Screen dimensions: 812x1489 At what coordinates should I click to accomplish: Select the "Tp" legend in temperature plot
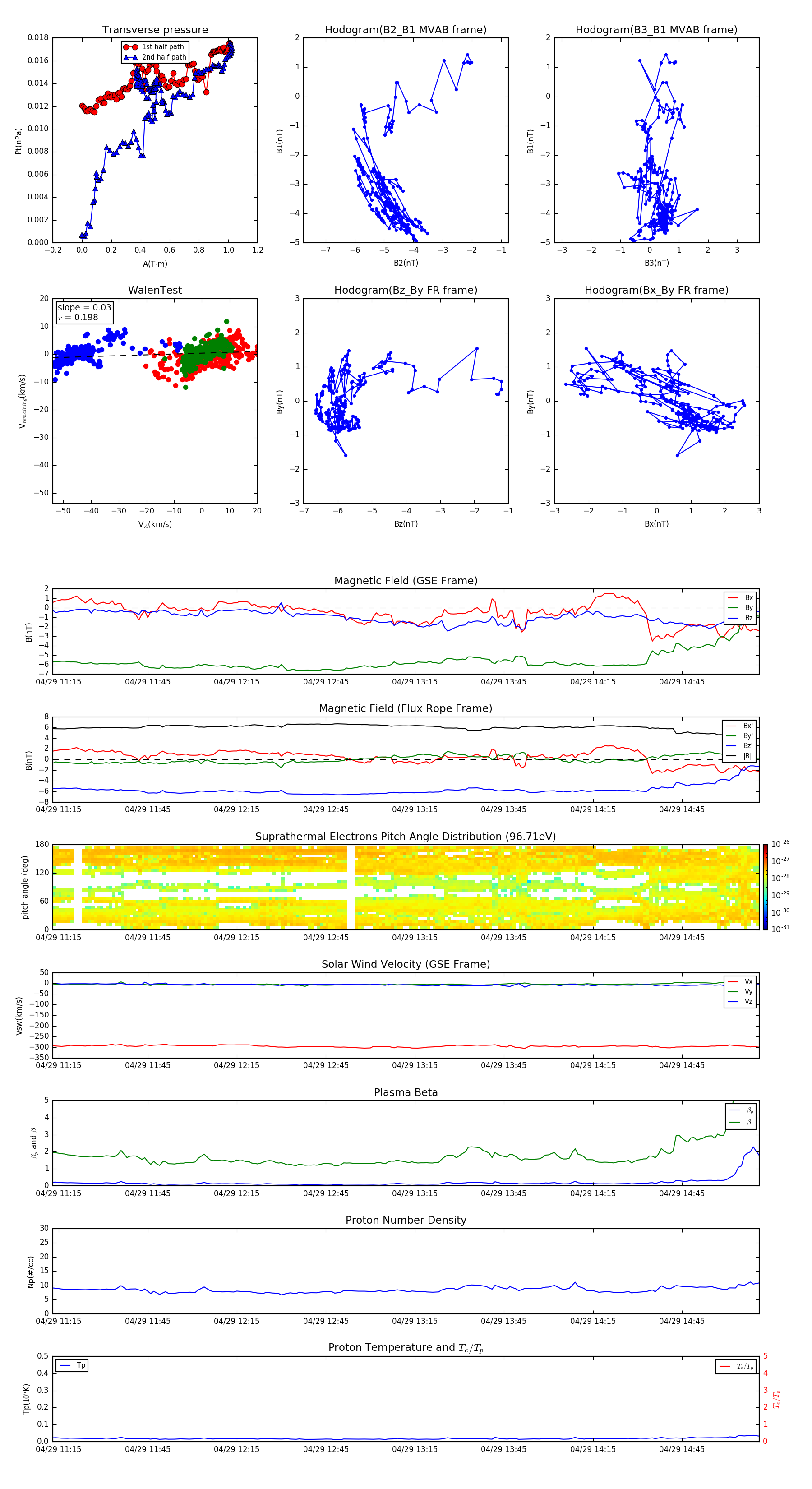point(72,1365)
